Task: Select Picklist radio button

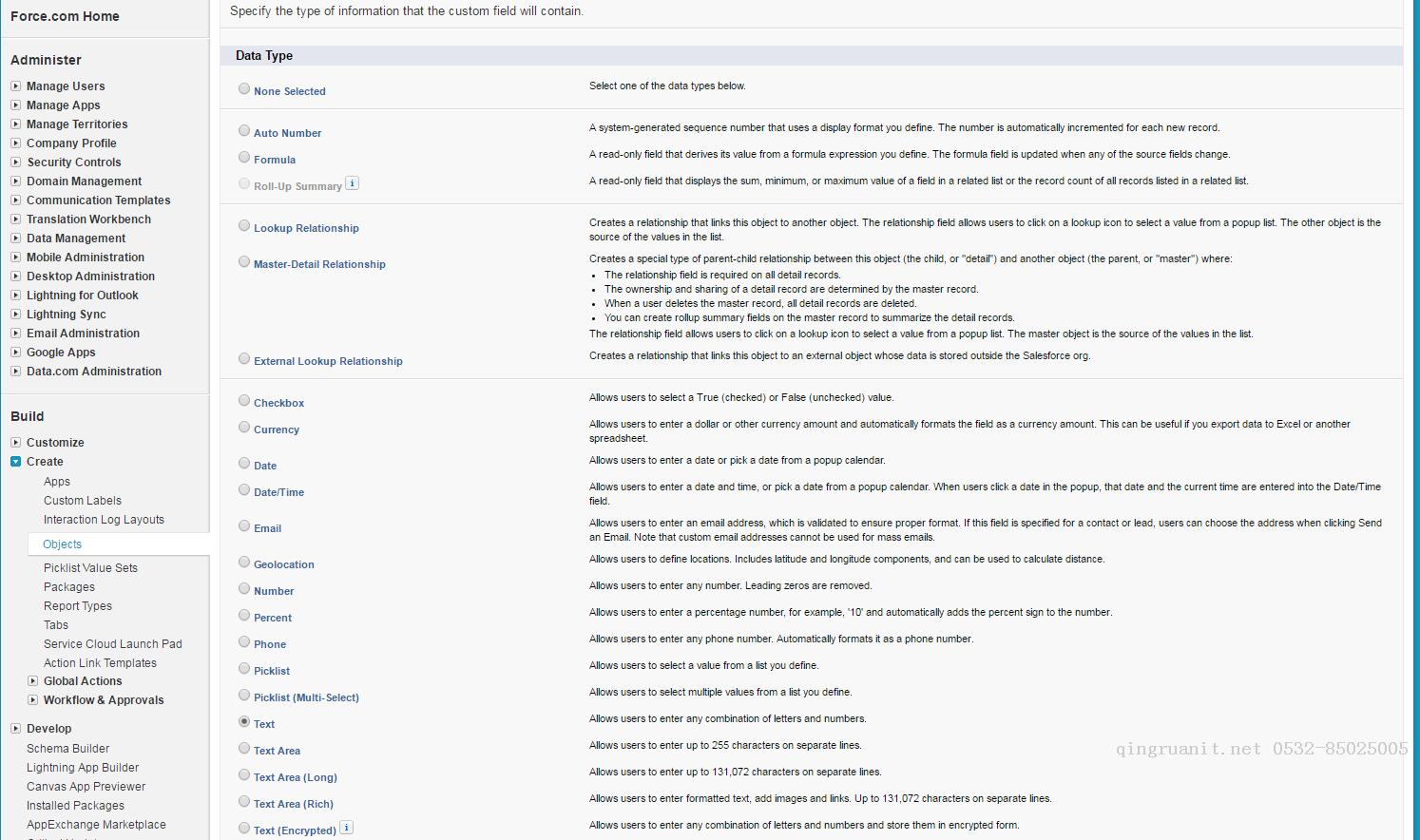Action: coord(244,668)
